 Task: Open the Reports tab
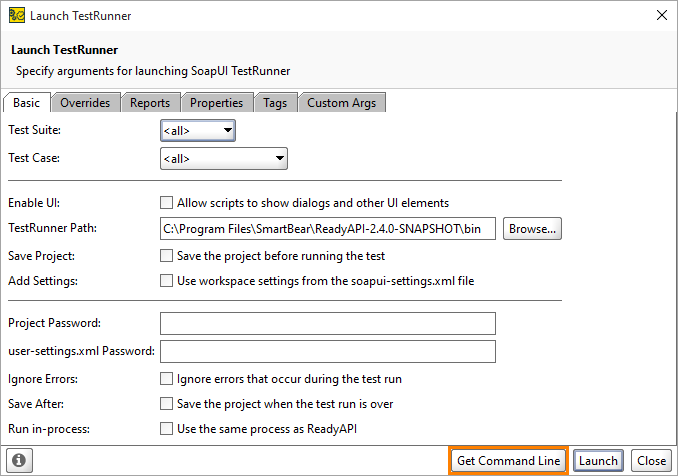150,102
